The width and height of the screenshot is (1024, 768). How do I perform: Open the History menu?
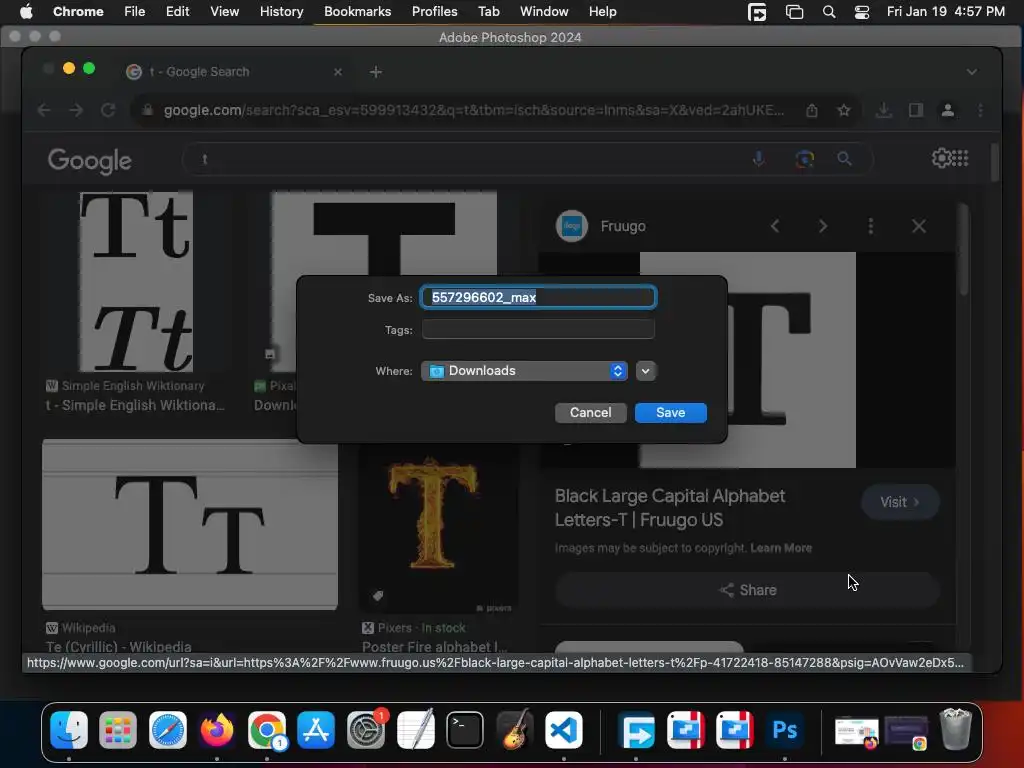281,12
